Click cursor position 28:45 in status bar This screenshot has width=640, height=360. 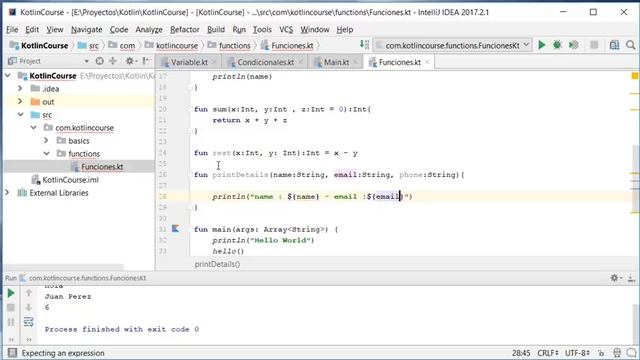pyautogui.click(x=521, y=353)
